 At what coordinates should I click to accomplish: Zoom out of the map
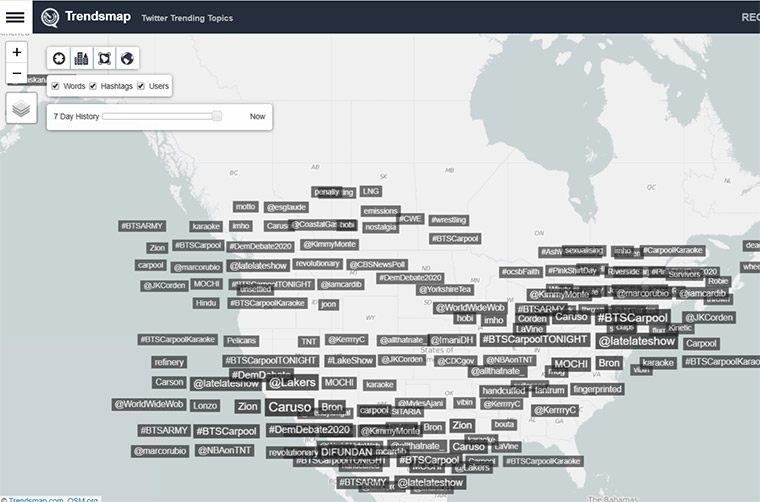16,74
